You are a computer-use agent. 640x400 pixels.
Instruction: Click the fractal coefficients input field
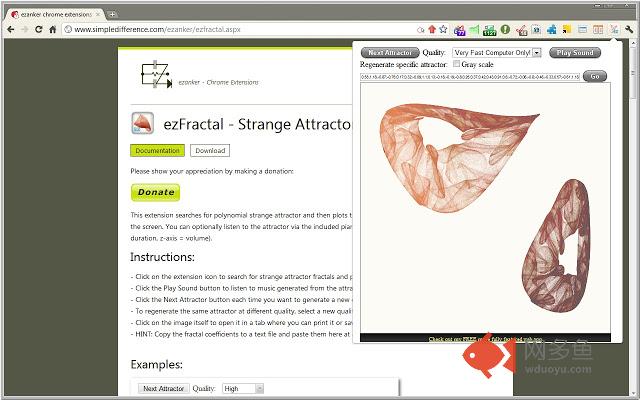(x=470, y=77)
